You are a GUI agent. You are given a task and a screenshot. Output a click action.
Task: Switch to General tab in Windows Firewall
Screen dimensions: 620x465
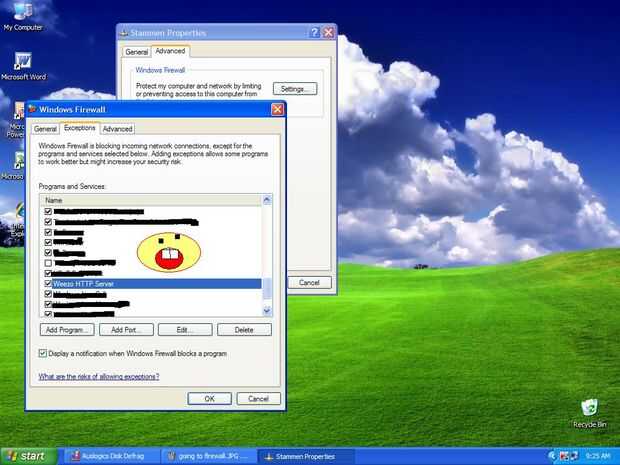tap(45, 129)
